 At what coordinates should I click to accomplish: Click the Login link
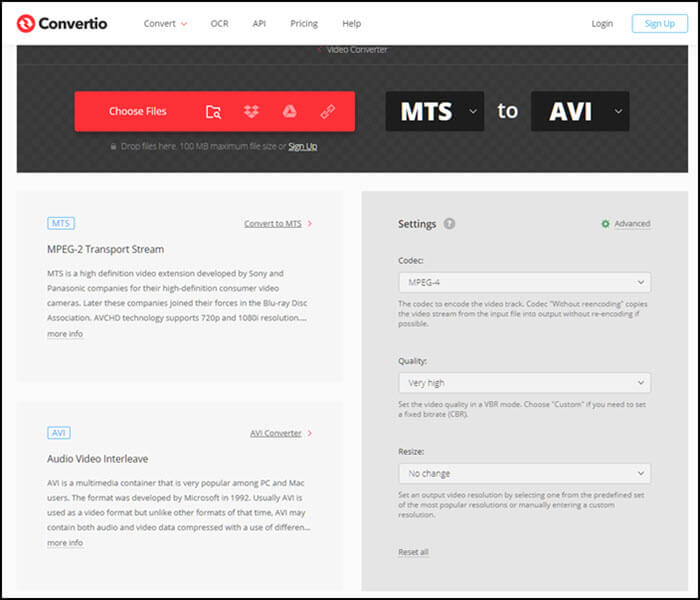pos(602,23)
